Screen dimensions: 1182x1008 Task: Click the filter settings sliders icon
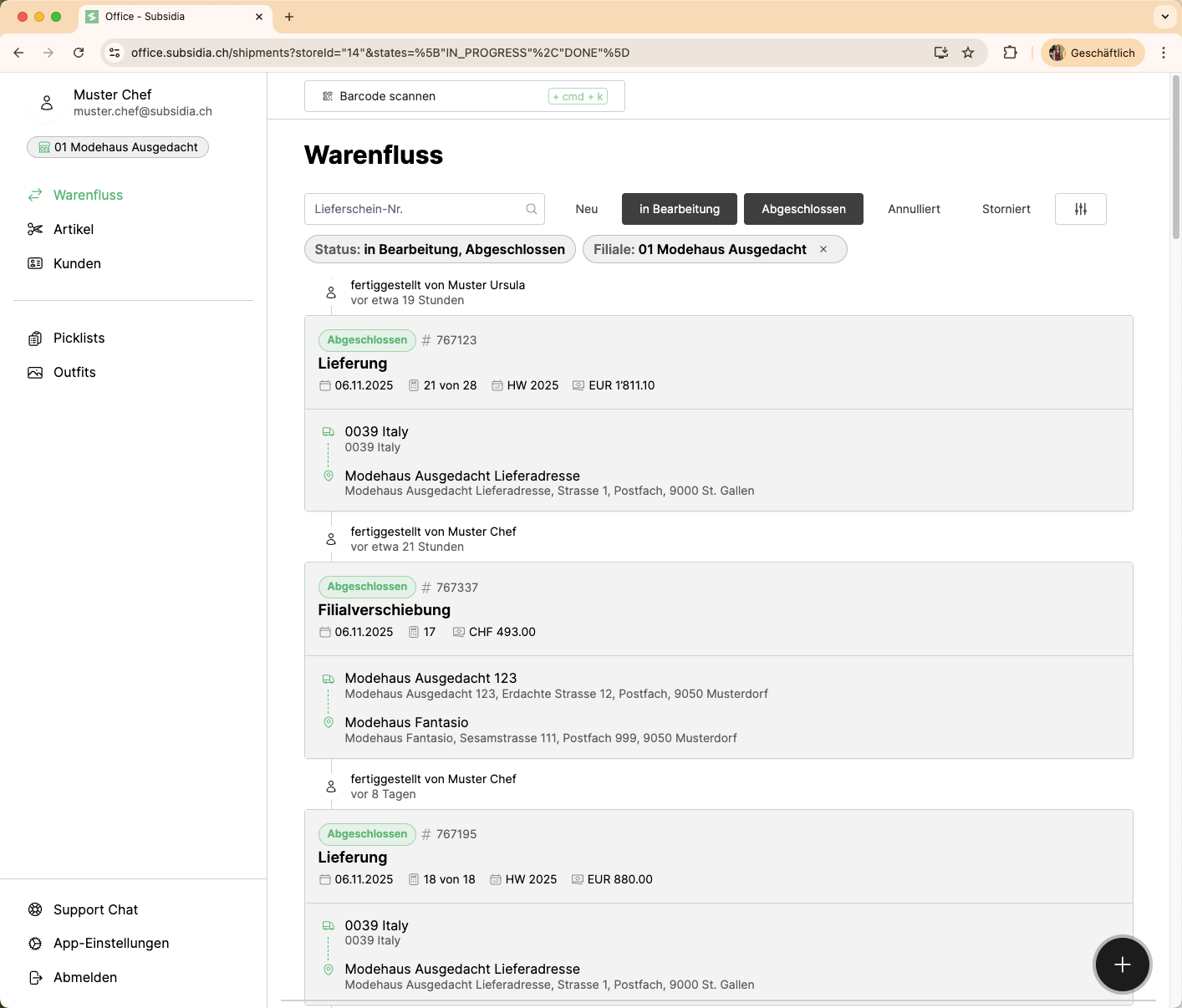pyautogui.click(x=1080, y=209)
